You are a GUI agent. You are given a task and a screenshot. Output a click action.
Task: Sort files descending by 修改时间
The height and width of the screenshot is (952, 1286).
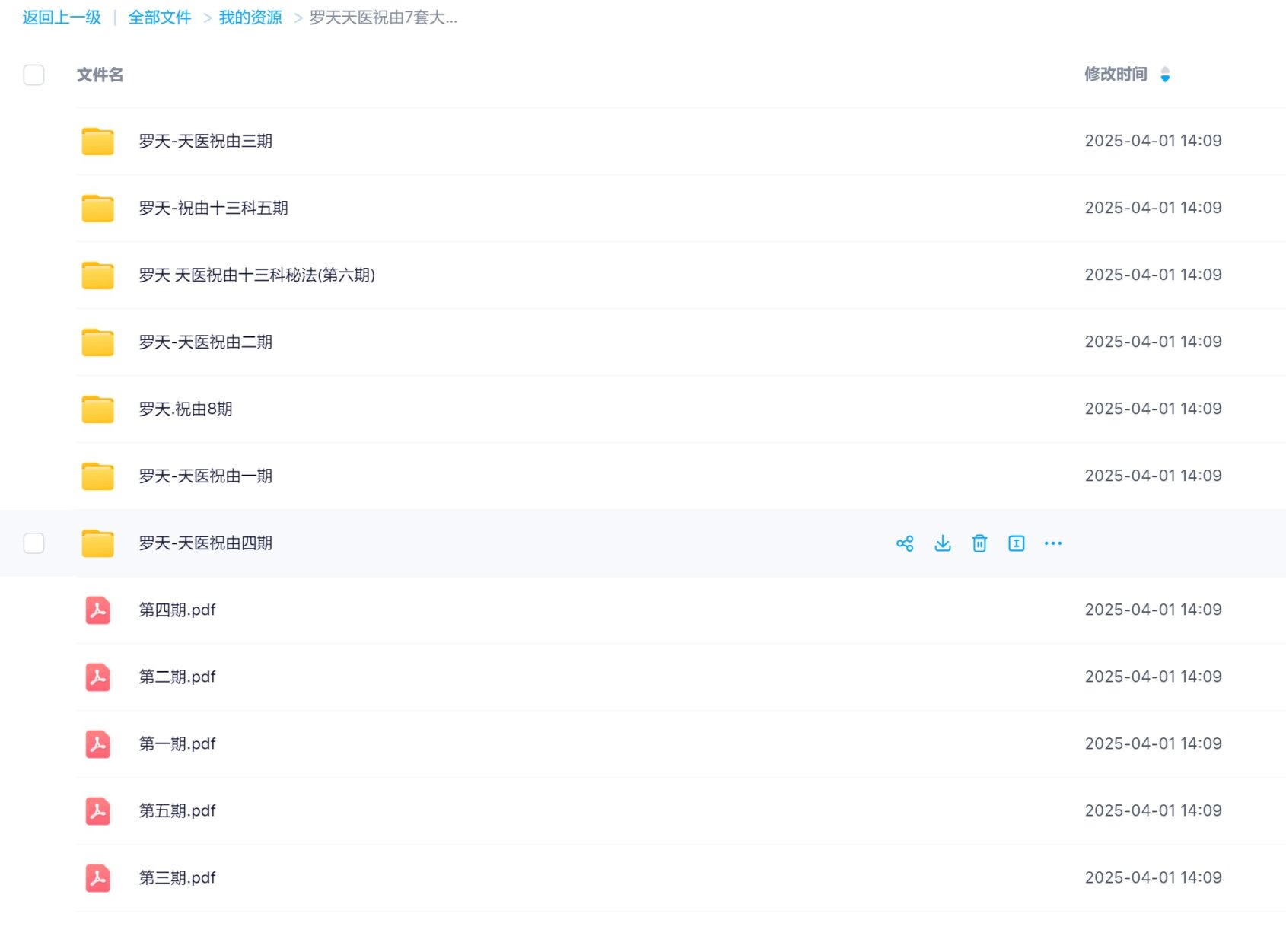pyautogui.click(x=1165, y=78)
